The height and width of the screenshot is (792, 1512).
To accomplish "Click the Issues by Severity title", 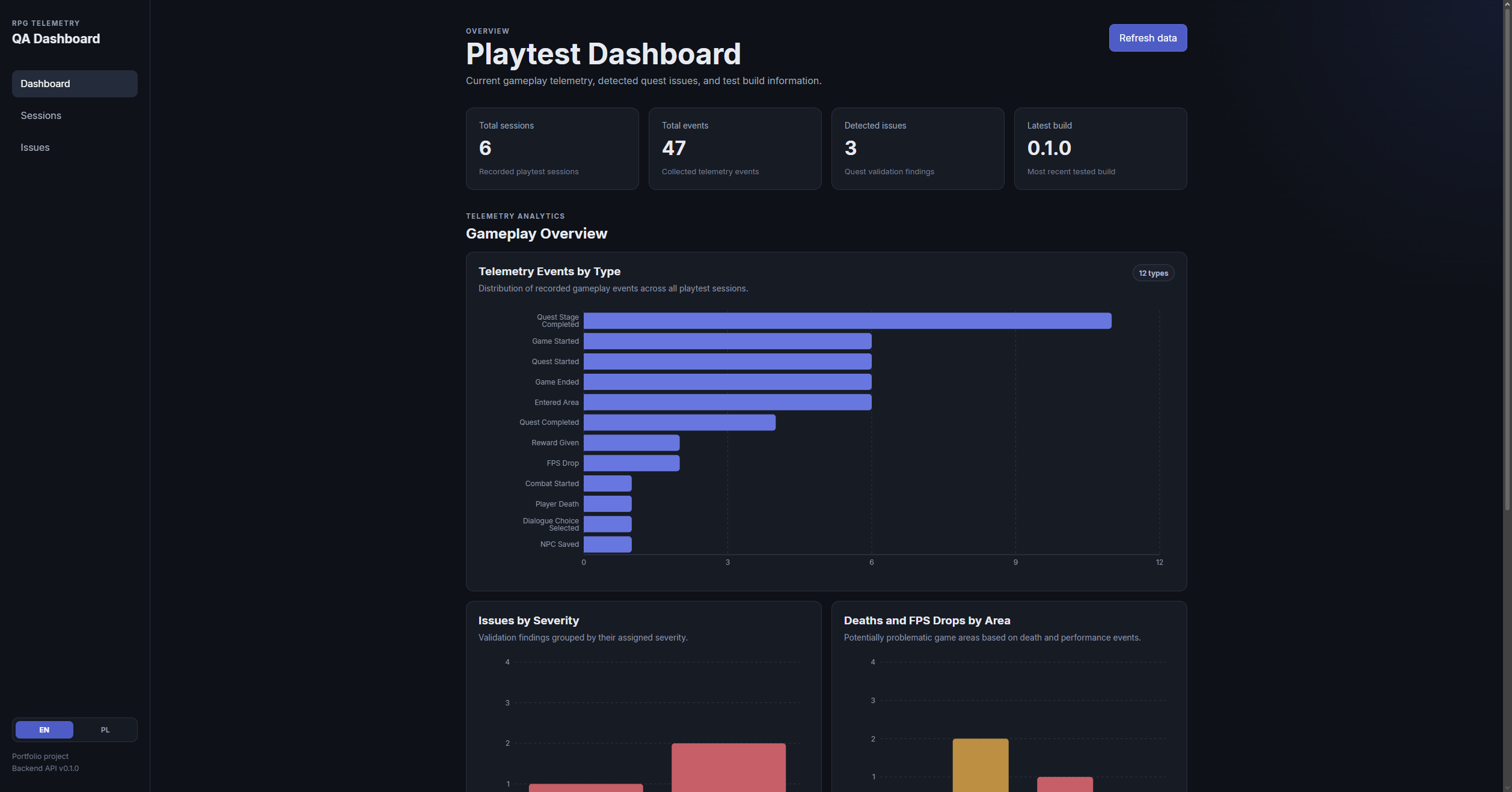I will tap(528, 621).
